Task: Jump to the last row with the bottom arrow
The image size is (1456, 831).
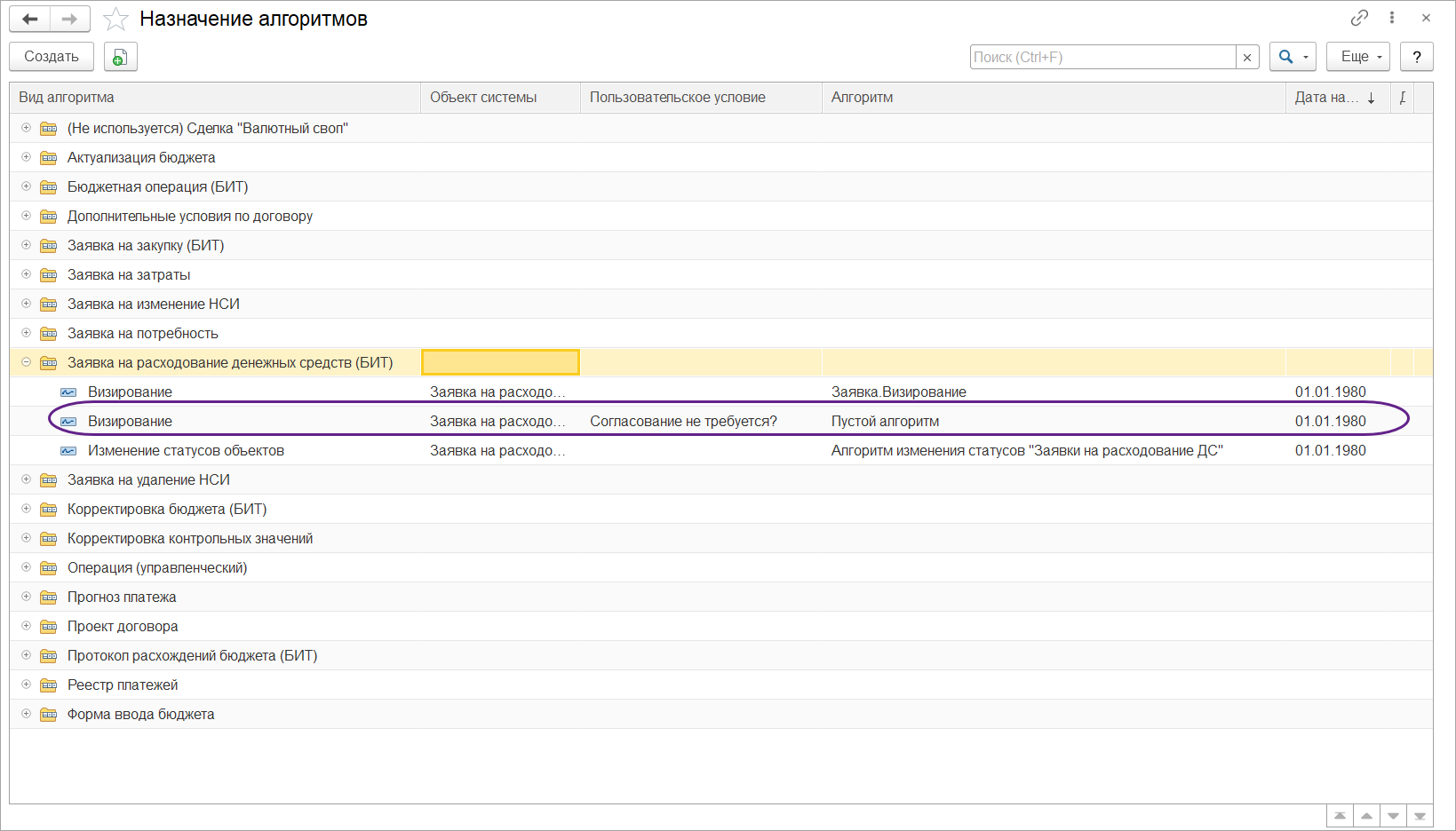Action: (x=1420, y=816)
